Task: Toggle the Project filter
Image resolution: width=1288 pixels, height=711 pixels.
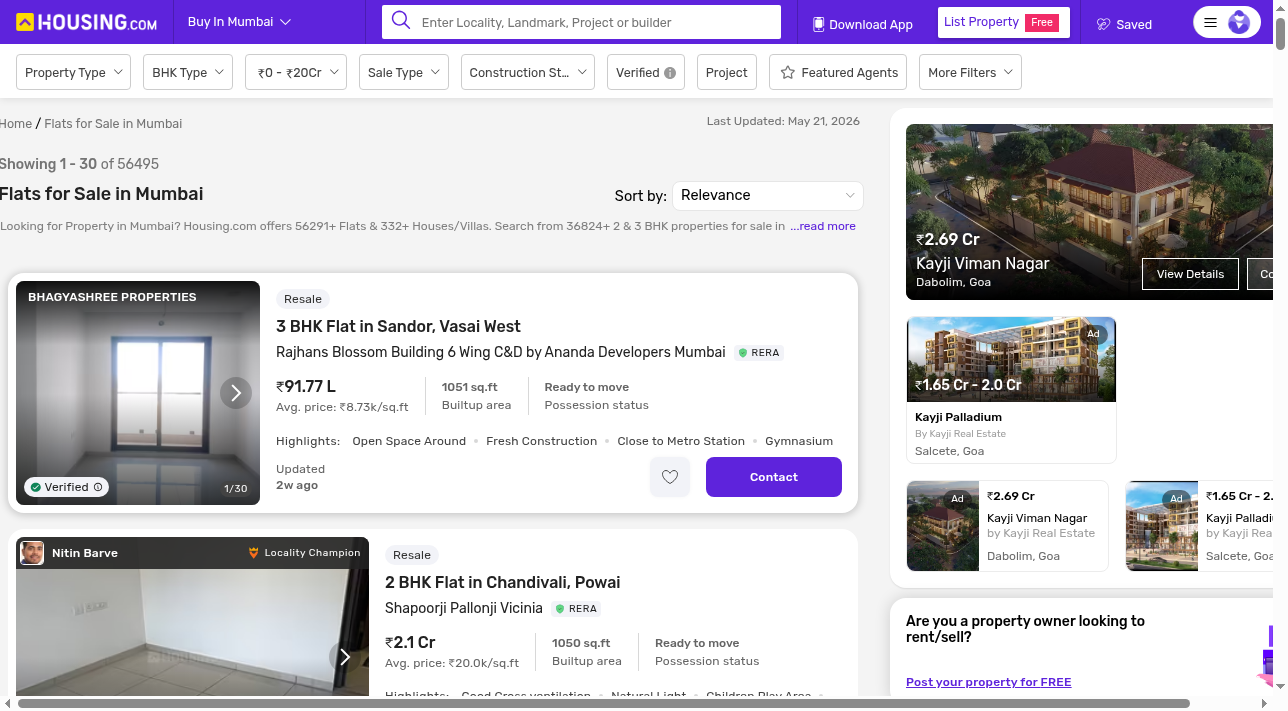Action: (x=727, y=73)
